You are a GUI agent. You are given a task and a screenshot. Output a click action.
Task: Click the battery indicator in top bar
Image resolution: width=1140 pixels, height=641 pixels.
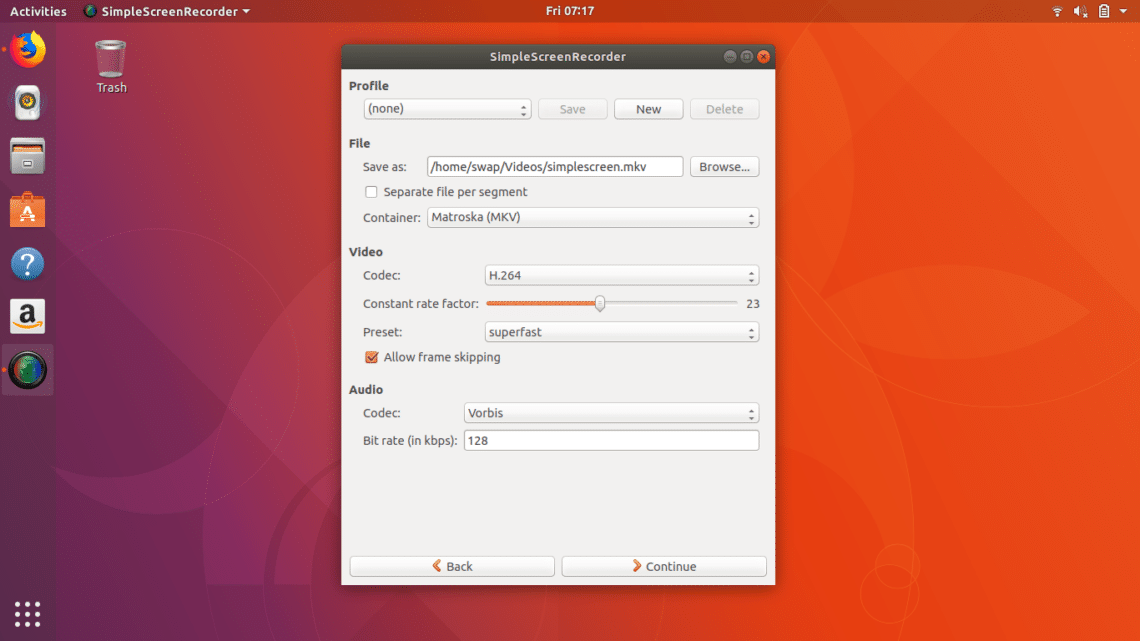[1104, 11]
